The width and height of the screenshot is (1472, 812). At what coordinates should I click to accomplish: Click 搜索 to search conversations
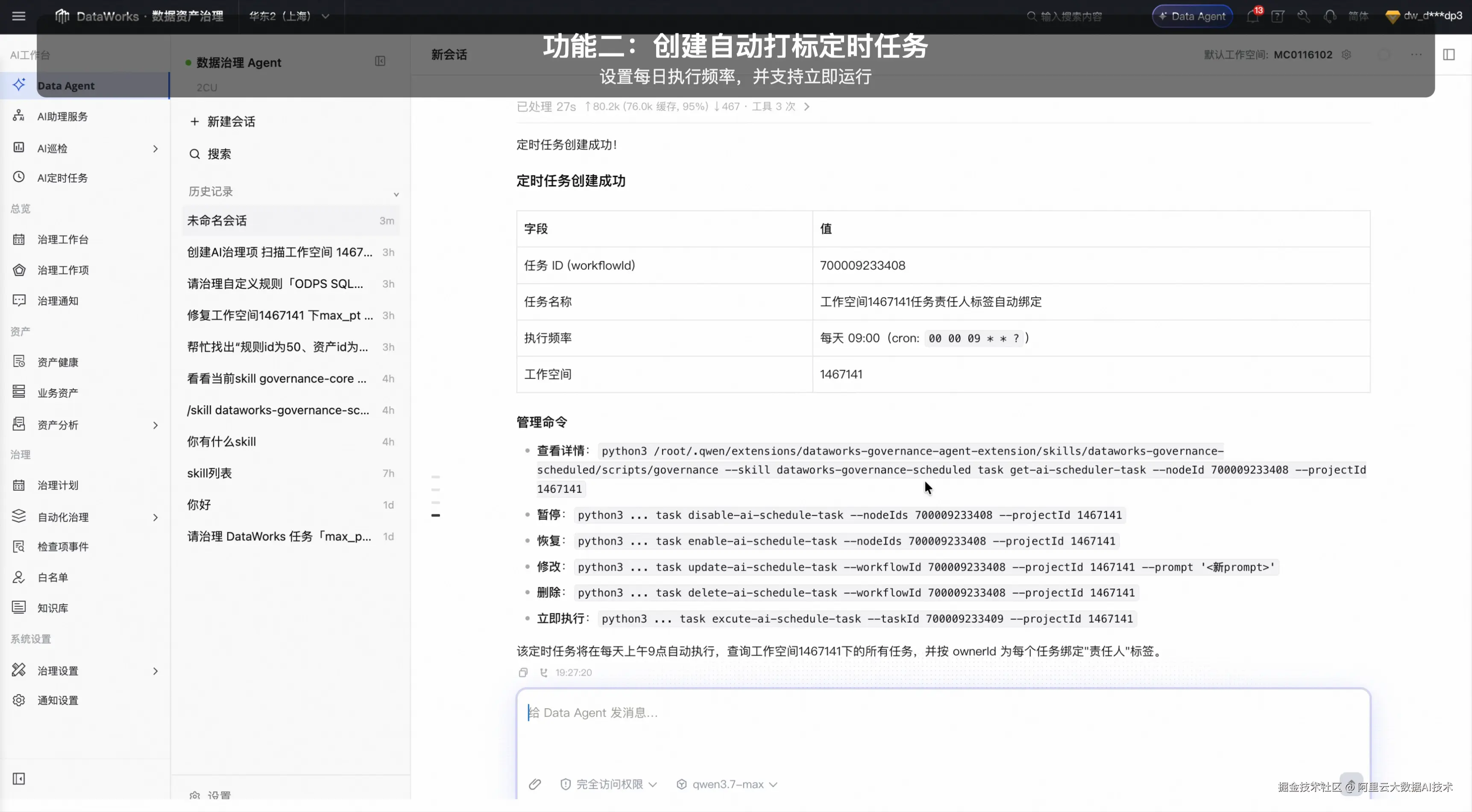click(x=211, y=154)
